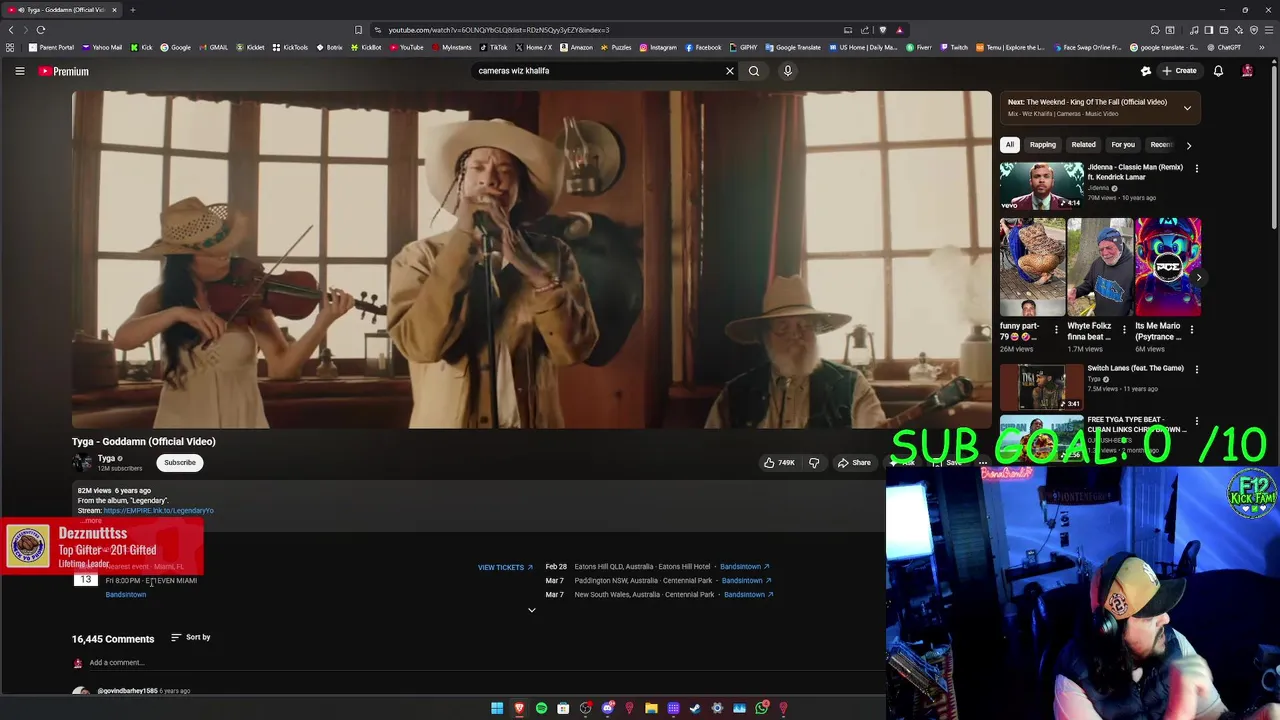This screenshot has width=1280, height=720.
Task: Open the EMPIRE.lnk.to/LegendaryYo stream link
Action: [x=158, y=511]
